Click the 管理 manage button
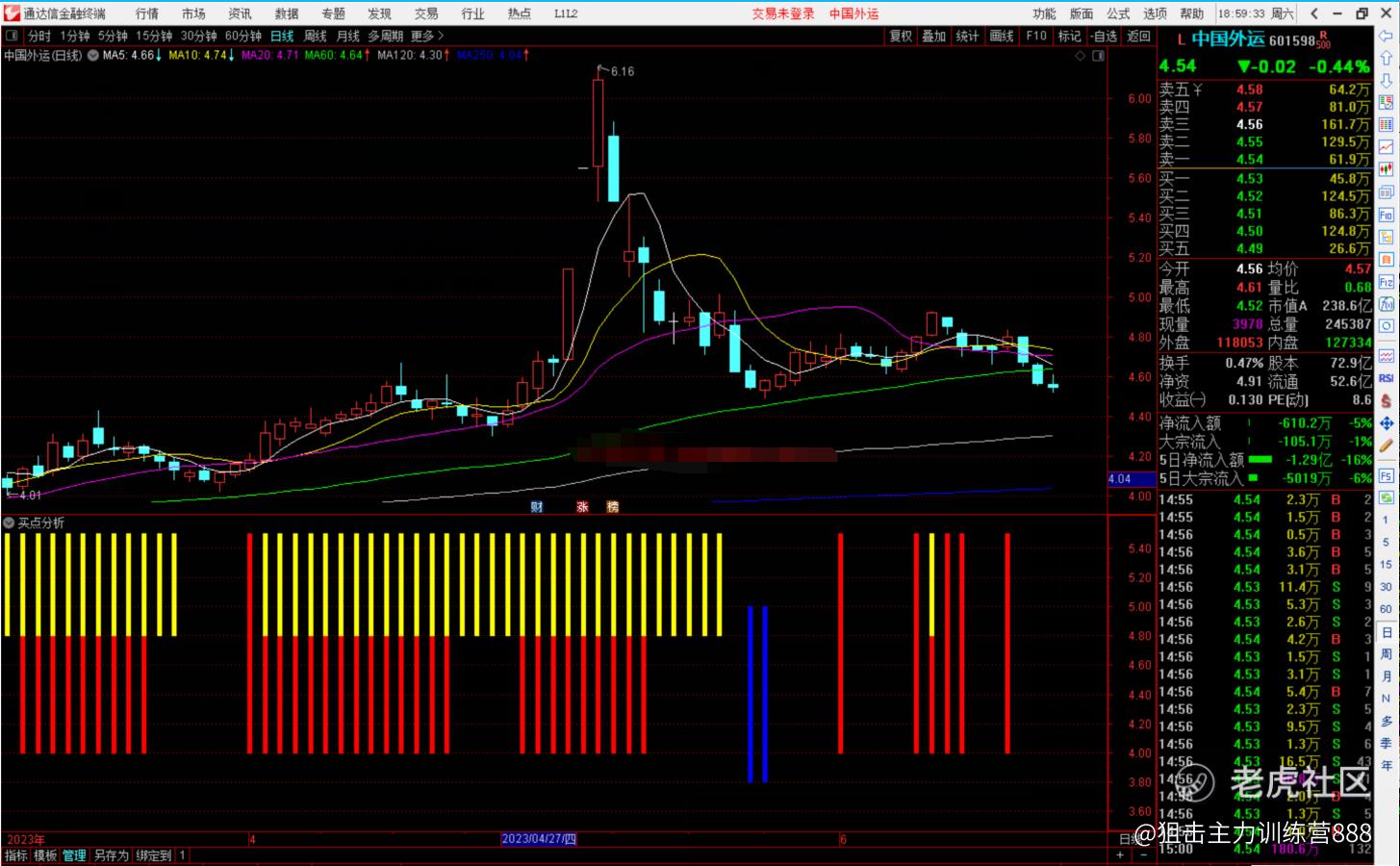Image resolution: width=1400 pixels, height=866 pixels. [74, 855]
